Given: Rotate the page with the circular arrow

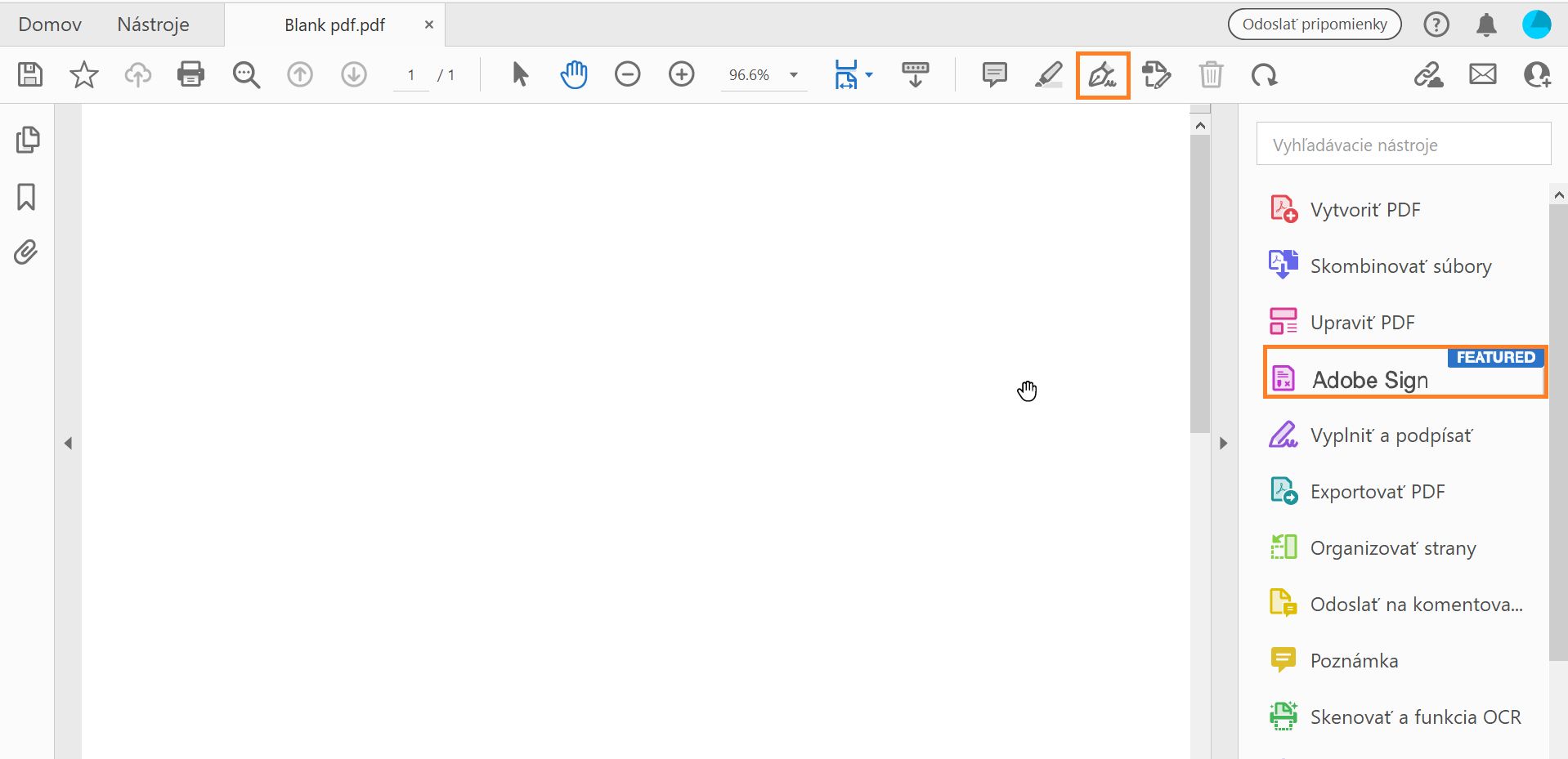Looking at the screenshot, I should pos(1265,75).
